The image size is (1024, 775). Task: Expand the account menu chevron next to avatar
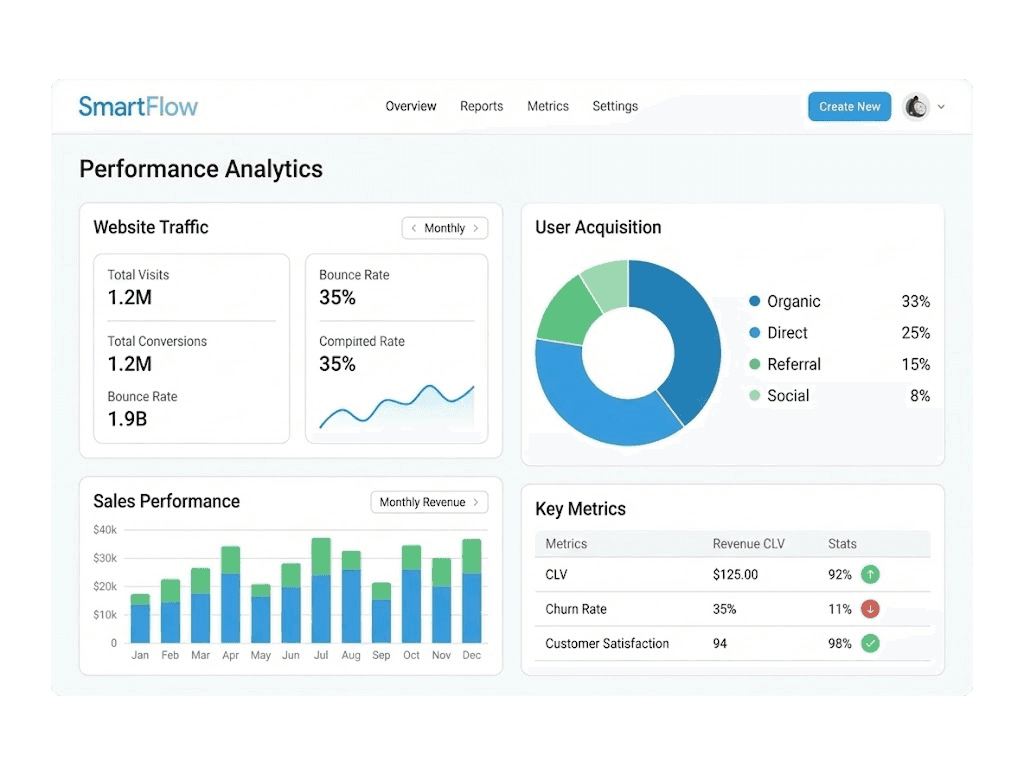pyautogui.click(x=941, y=106)
